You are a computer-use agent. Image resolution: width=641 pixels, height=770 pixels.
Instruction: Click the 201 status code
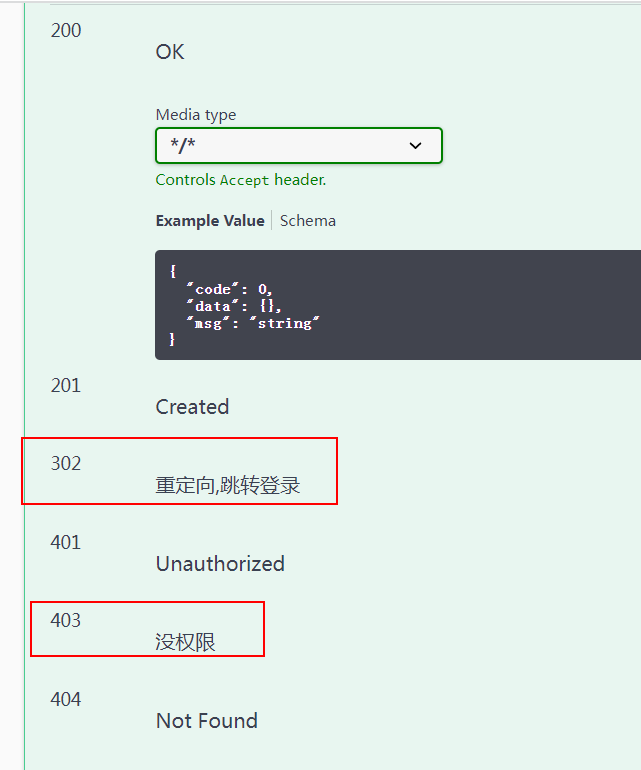coord(66,385)
